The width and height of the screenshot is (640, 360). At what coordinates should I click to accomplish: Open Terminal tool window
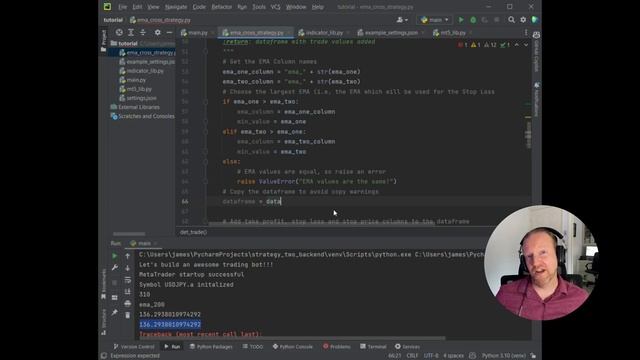(373, 347)
